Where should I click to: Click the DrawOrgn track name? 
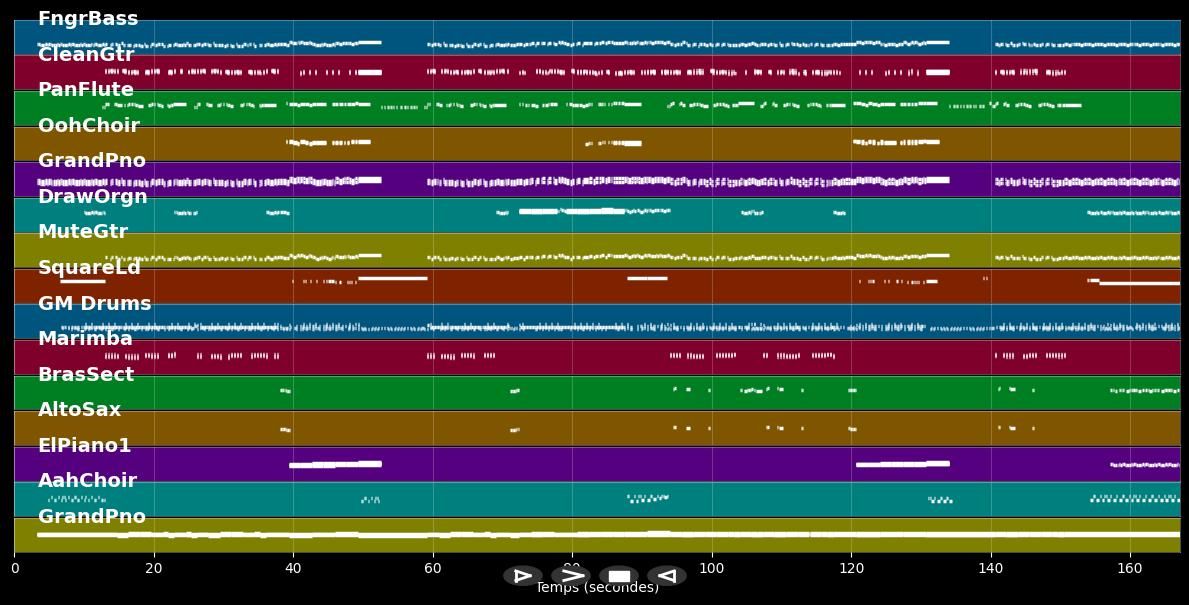point(93,197)
